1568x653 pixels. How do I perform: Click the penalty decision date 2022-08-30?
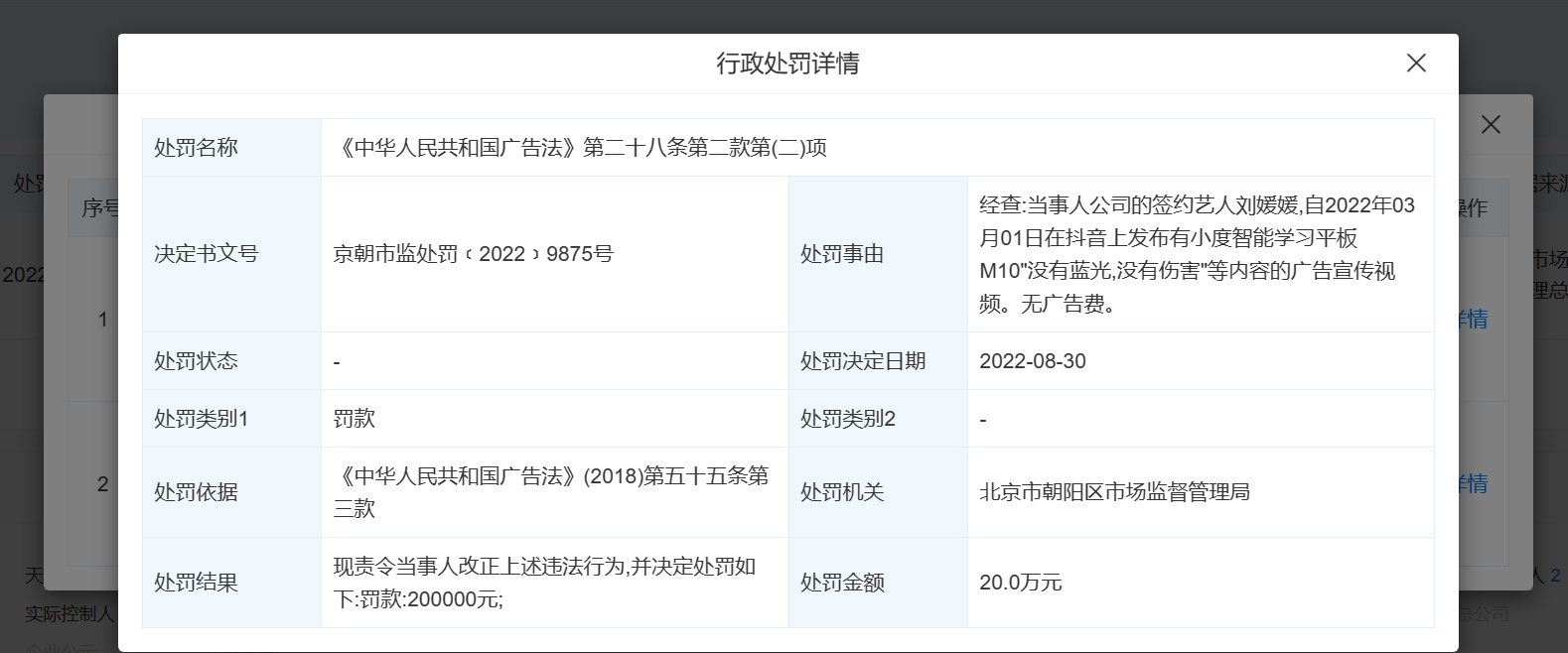[x=1033, y=361]
